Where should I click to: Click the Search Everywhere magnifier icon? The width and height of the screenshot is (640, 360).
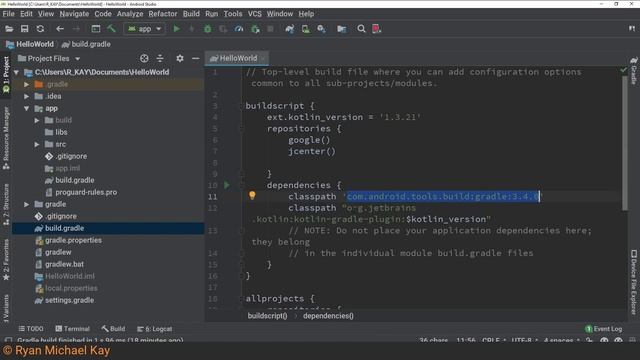point(361,29)
